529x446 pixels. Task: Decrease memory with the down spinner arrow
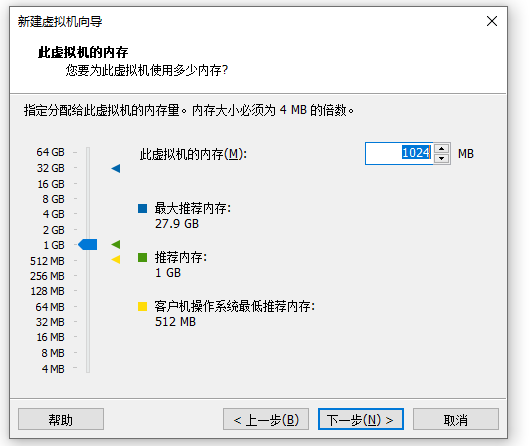pyautogui.click(x=441, y=158)
